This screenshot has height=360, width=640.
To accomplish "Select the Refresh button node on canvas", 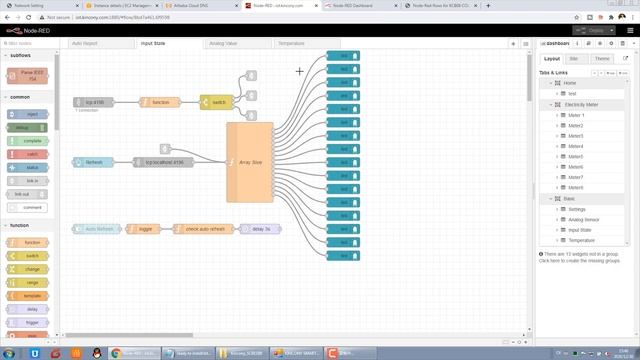I will pyautogui.click(x=93, y=162).
